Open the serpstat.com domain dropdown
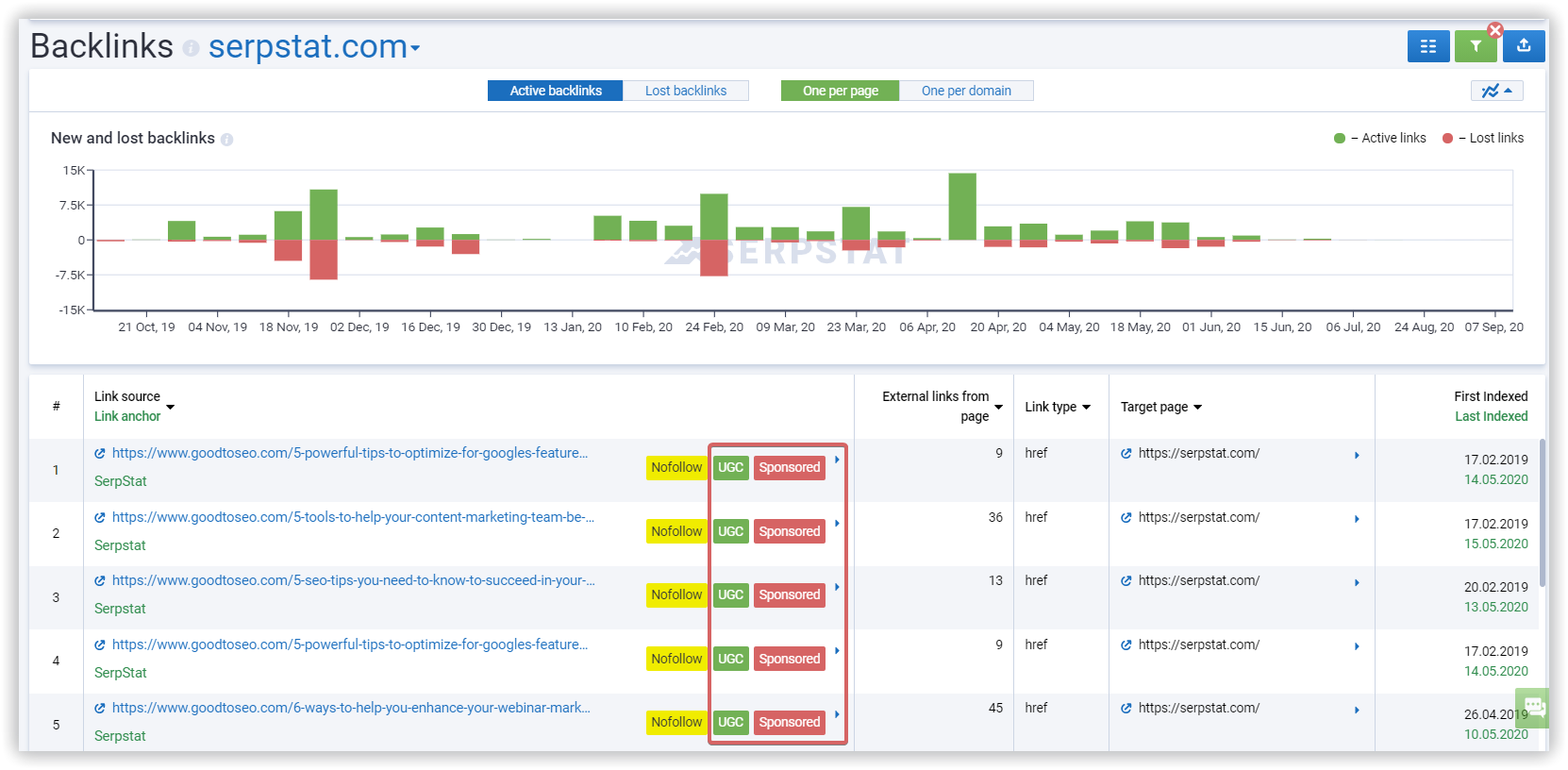 314,46
